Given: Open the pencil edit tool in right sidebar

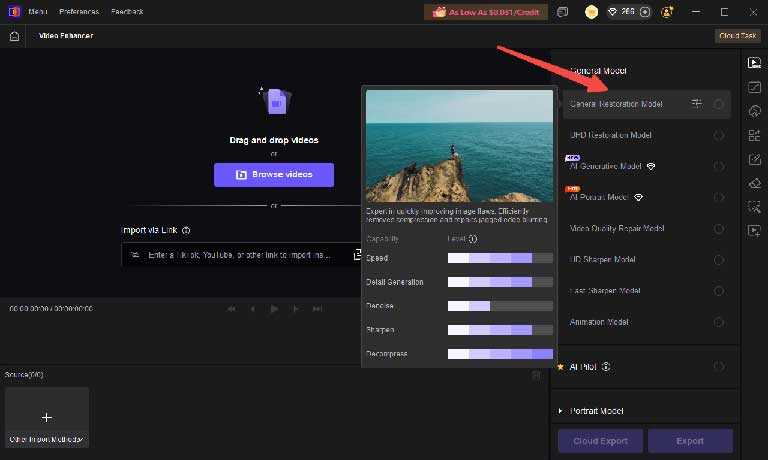Looking at the screenshot, I should point(754,159).
